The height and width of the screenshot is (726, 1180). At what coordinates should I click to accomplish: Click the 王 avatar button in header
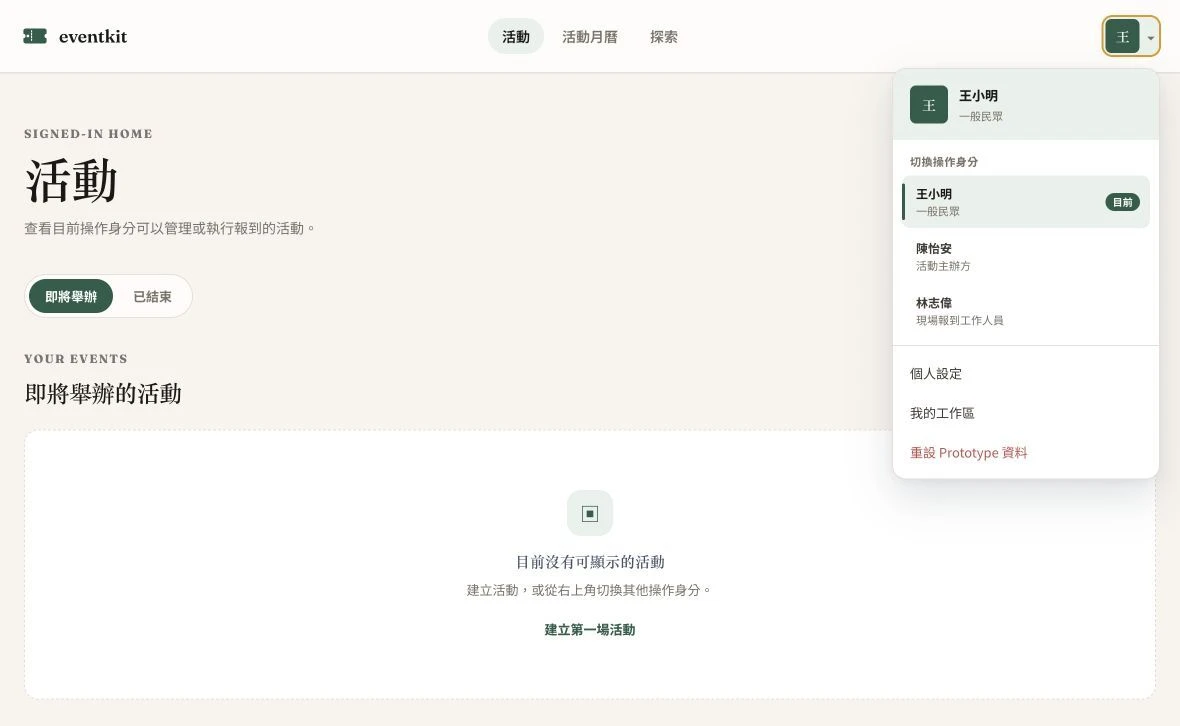click(1122, 37)
